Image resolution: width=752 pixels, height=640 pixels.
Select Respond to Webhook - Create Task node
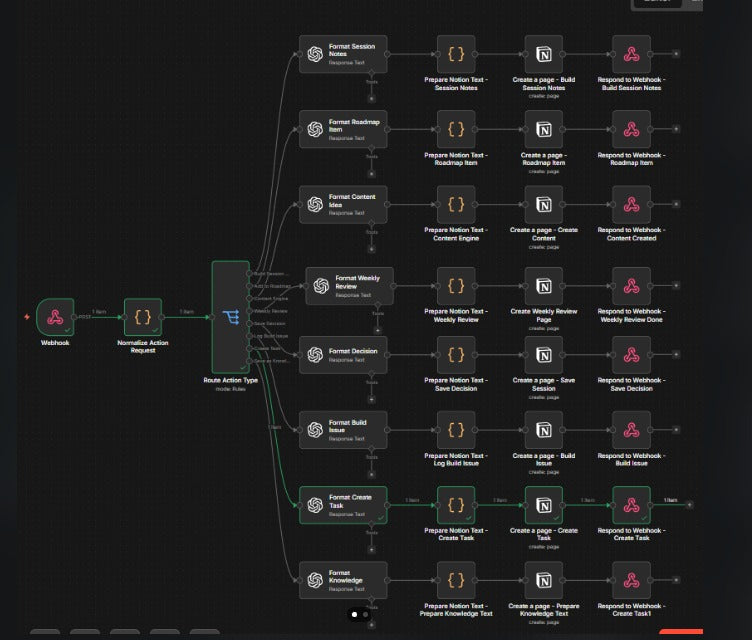632,505
